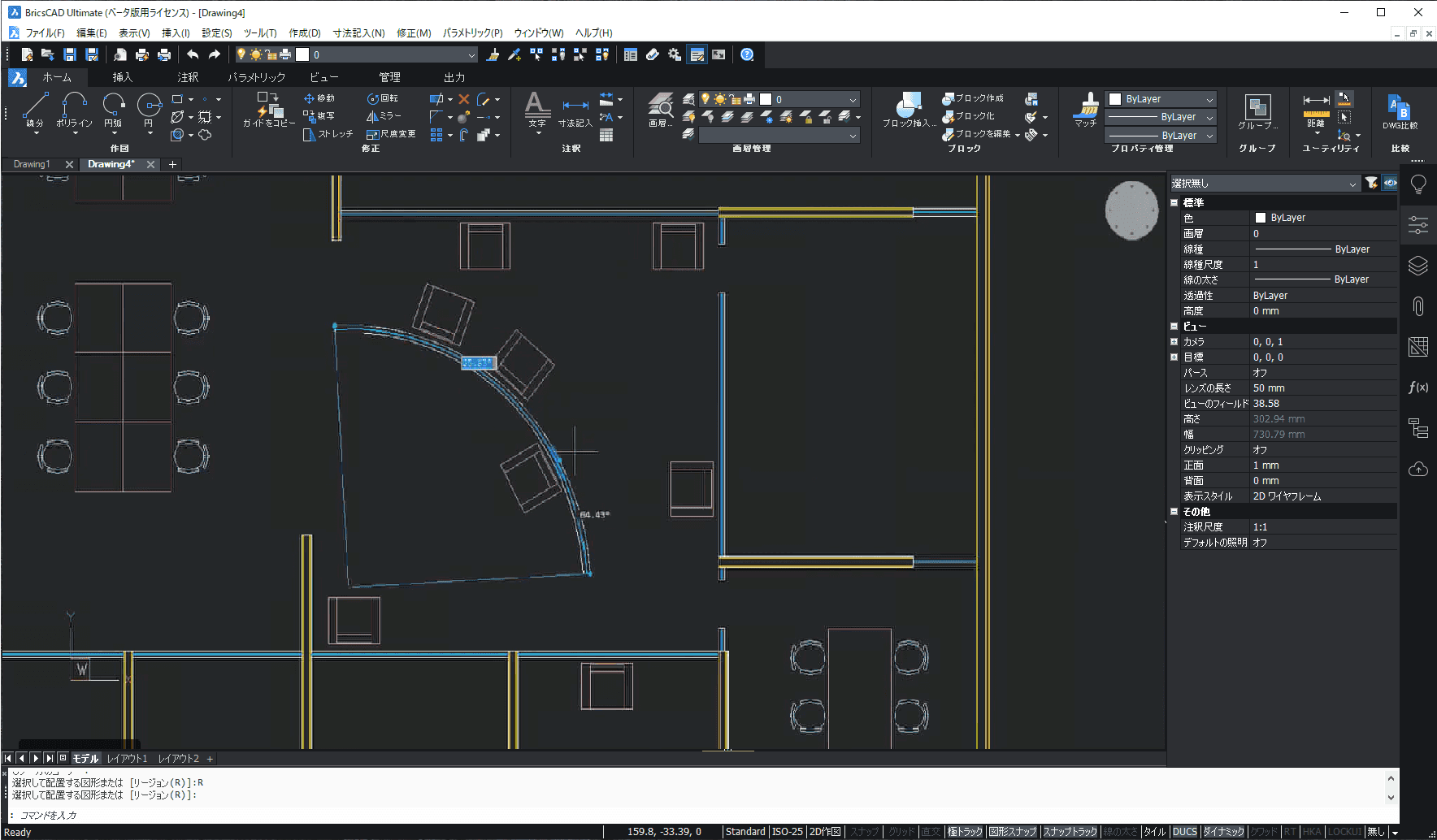This screenshot has width=1437, height=840.
Task: Toggle スナップ in the status bar
Action: click(x=864, y=832)
